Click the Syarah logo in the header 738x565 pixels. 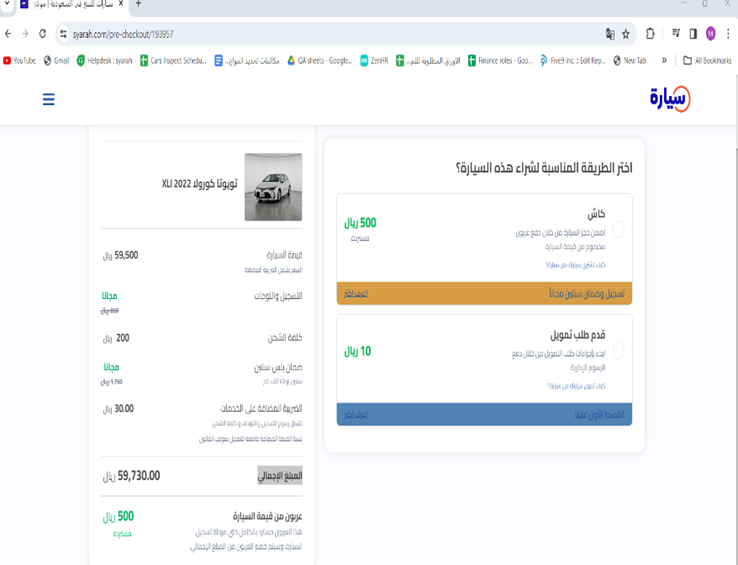pos(670,99)
